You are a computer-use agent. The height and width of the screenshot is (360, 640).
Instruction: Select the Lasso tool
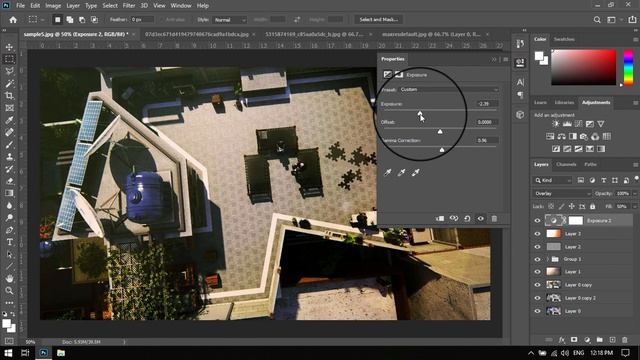tap(9, 71)
